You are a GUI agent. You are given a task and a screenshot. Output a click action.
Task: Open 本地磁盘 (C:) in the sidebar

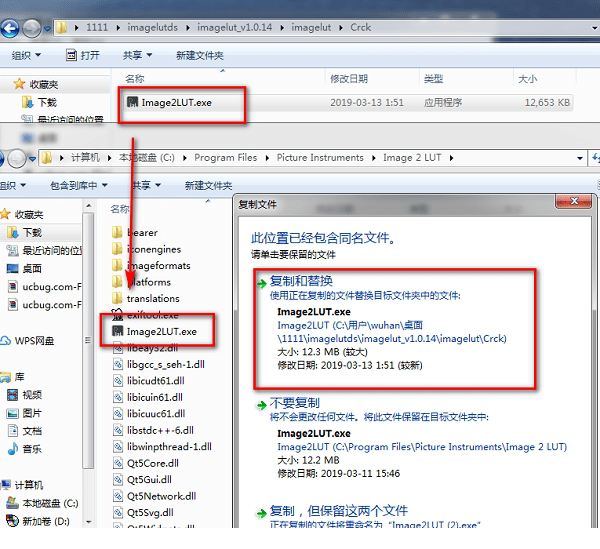coord(42,503)
